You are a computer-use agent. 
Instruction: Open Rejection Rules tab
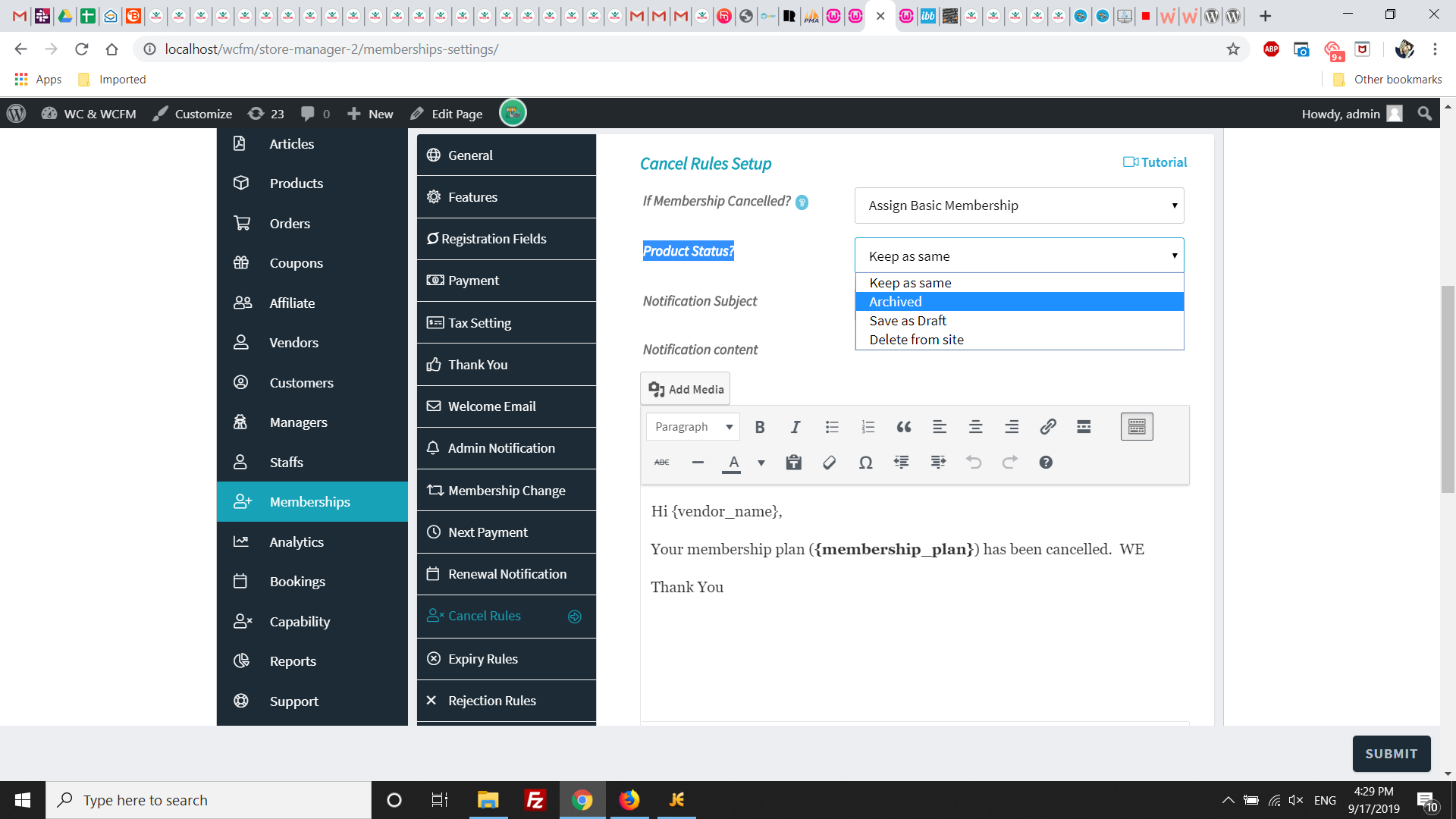pyautogui.click(x=507, y=701)
